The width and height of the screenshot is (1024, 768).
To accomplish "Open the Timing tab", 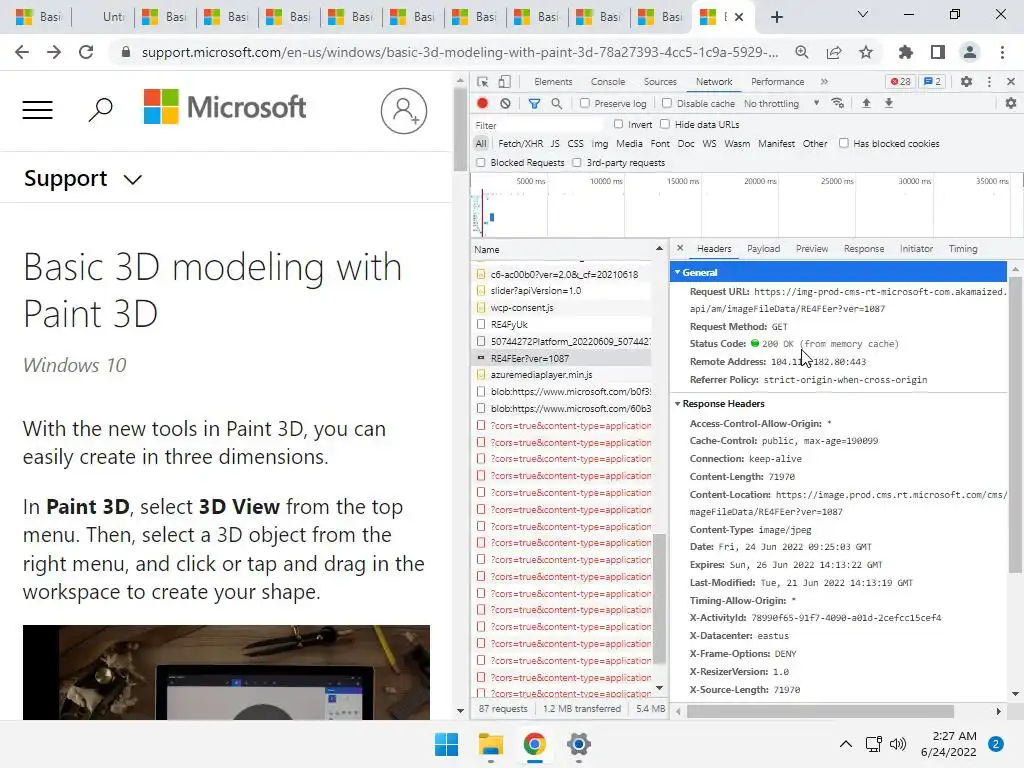I will coord(963,249).
